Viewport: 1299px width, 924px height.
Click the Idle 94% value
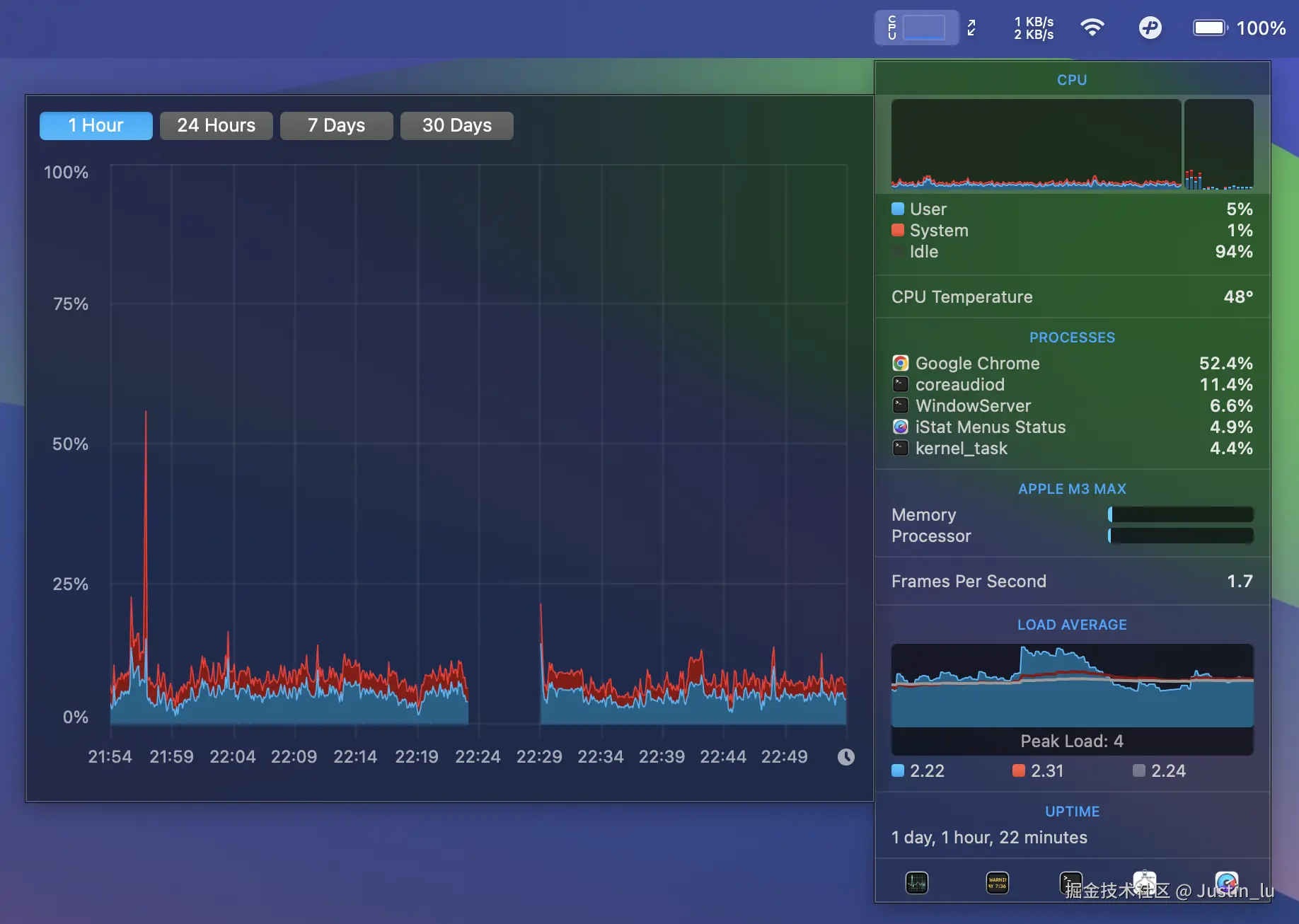1234,252
